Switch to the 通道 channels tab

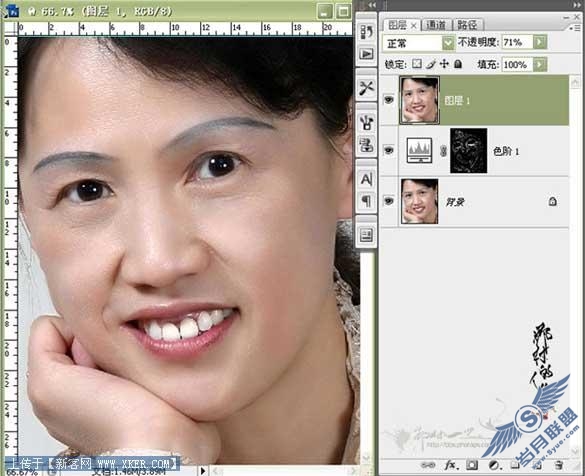click(x=436, y=25)
